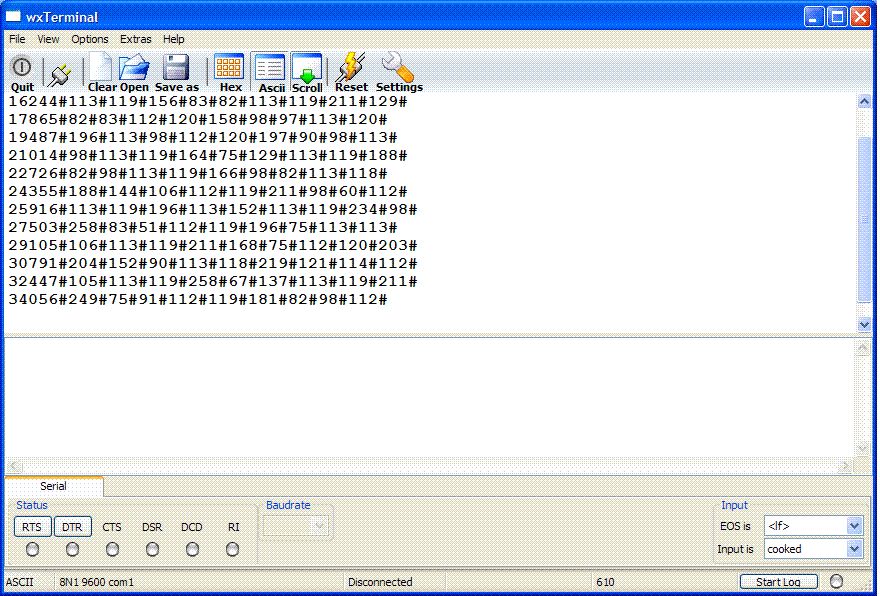
Task: Open the Help menu
Action: (x=173, y=39)
